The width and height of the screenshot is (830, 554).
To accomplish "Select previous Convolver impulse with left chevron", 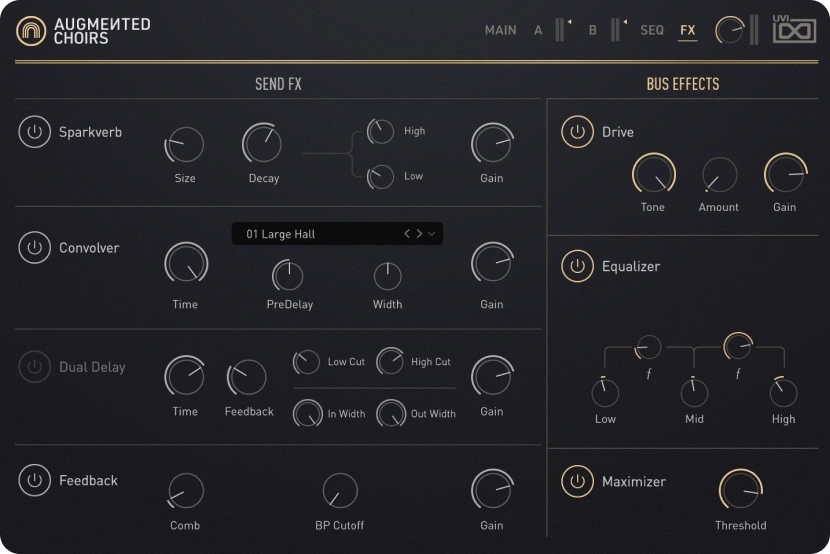I will click(x=407, y=234).
